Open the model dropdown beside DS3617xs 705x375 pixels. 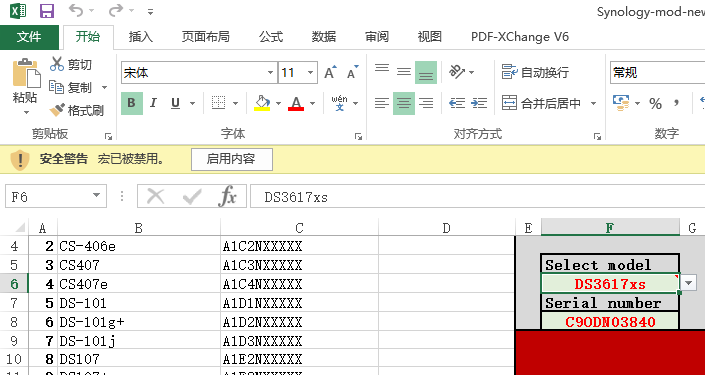[689, 283]
